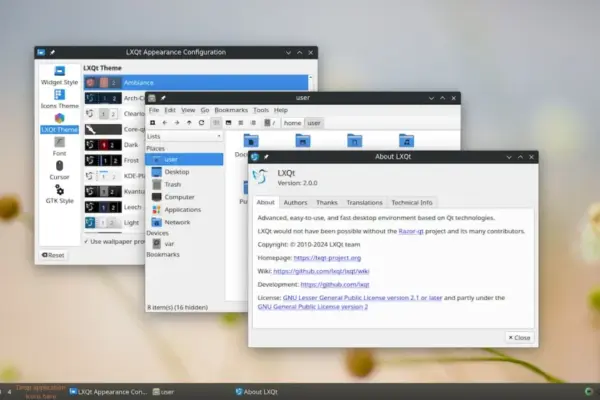
Task: Switch to the Thanks tab
Action: pos(327,202)
